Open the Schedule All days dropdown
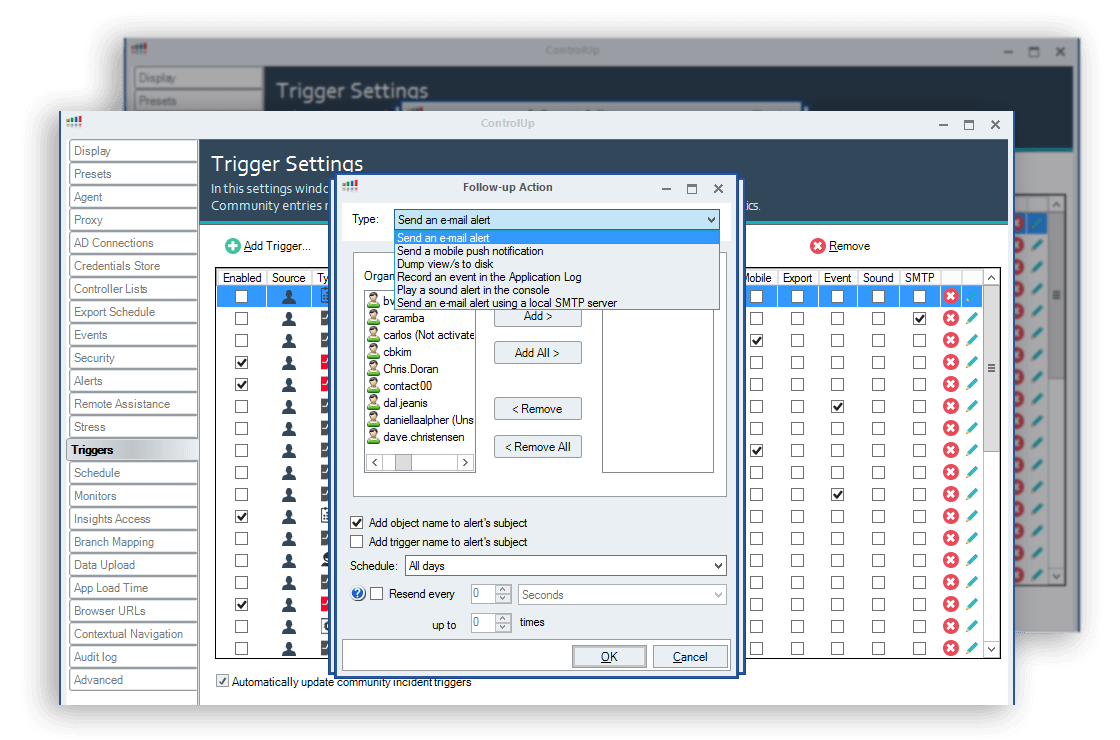Screen dimensions: 1120x740 pyautogui.click(x=718, y=566)
